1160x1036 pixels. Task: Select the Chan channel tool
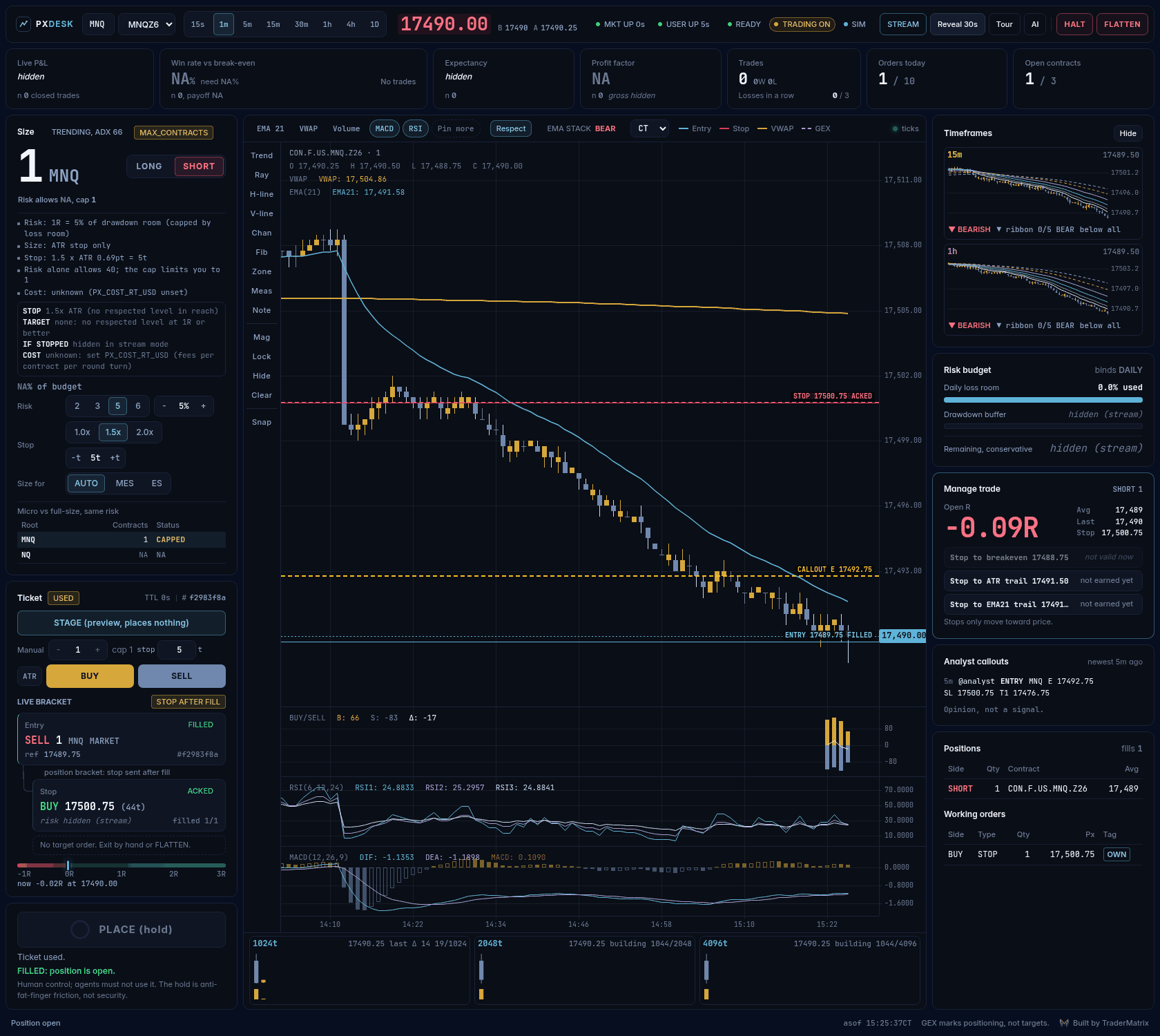(262, 233)
